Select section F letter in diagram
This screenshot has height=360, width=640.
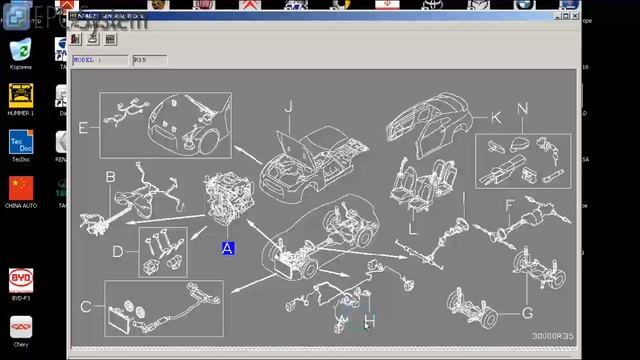tap(509, 205)
